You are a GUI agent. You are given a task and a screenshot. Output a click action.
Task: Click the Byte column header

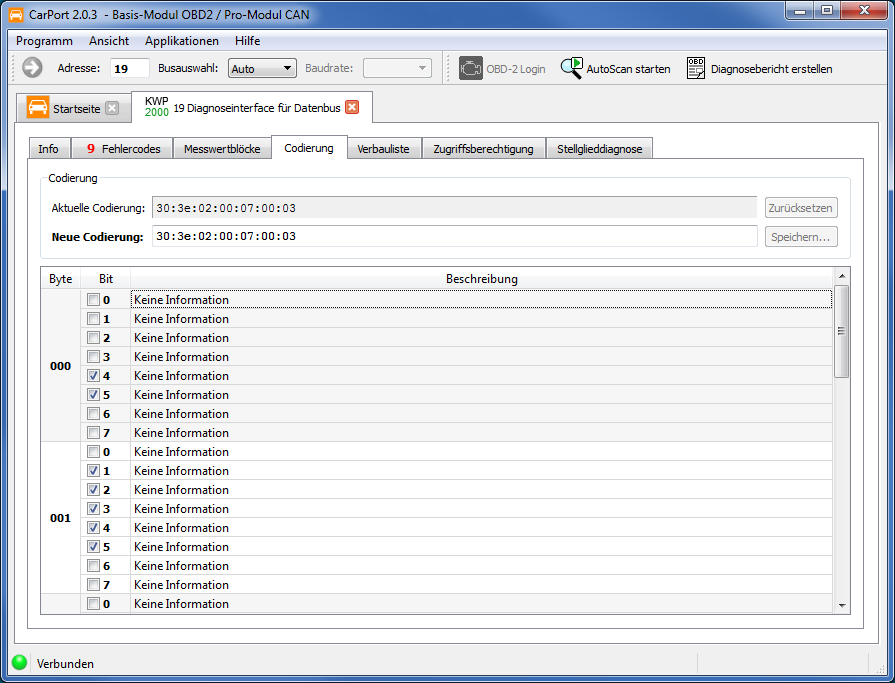pos(61,279)
